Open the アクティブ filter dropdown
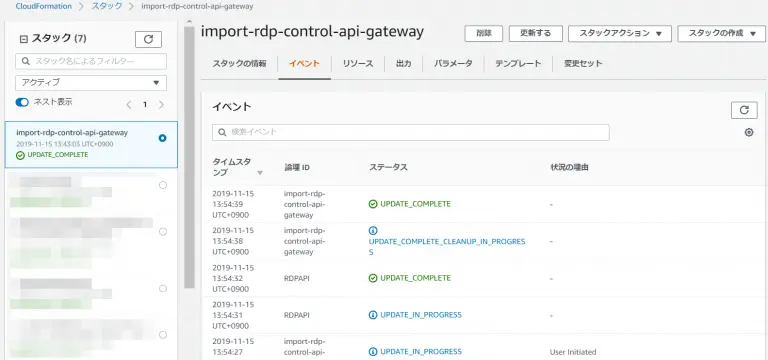The width and height of the screenshot is (768, 360). [x=91, y=83]
